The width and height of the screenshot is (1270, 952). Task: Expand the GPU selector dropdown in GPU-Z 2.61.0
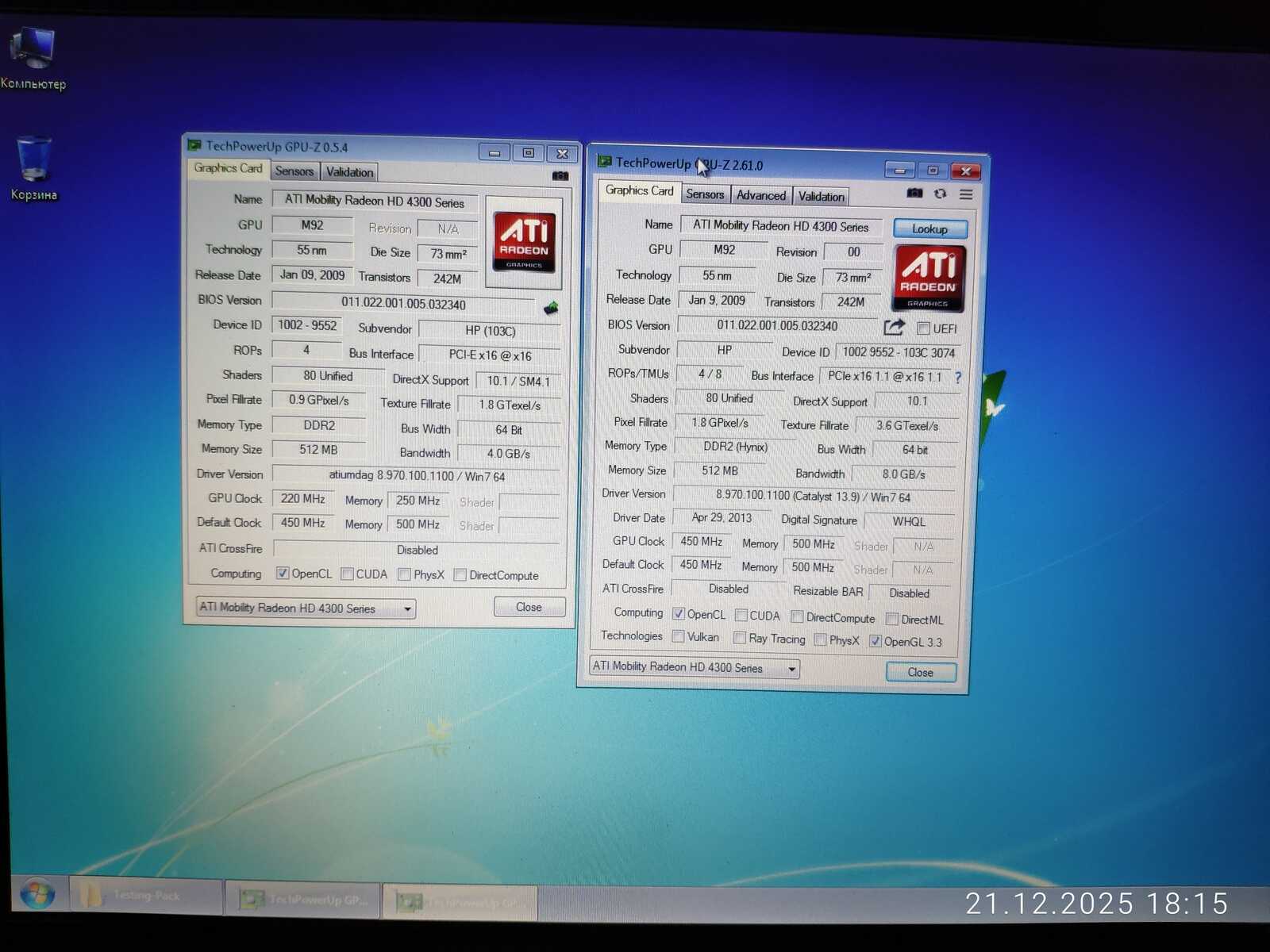[x=695, y=667]
